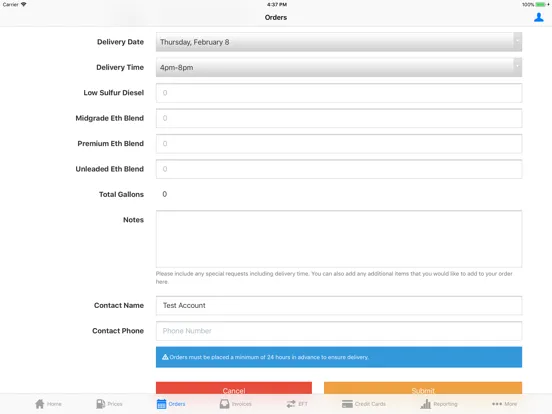Click the Delivery Date dropdown arrow

517,41
